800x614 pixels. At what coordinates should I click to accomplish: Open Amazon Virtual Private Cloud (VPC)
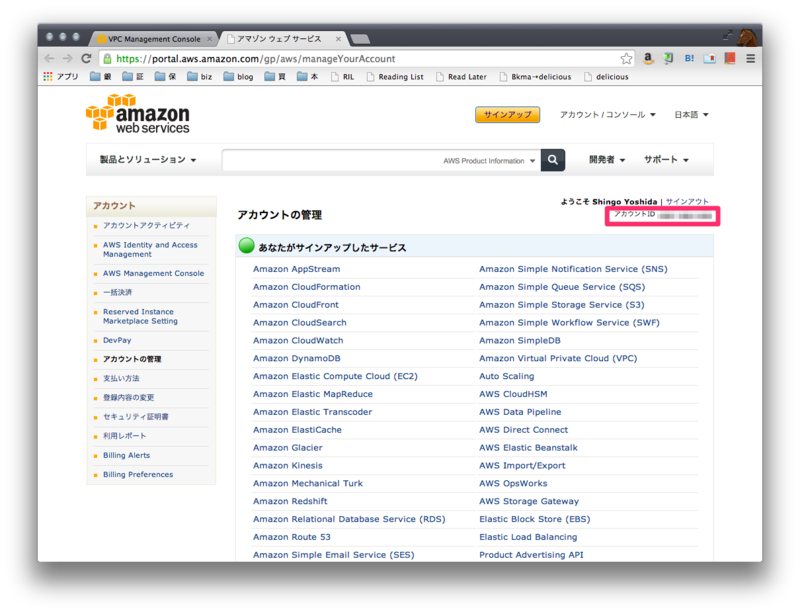[558, 358]
